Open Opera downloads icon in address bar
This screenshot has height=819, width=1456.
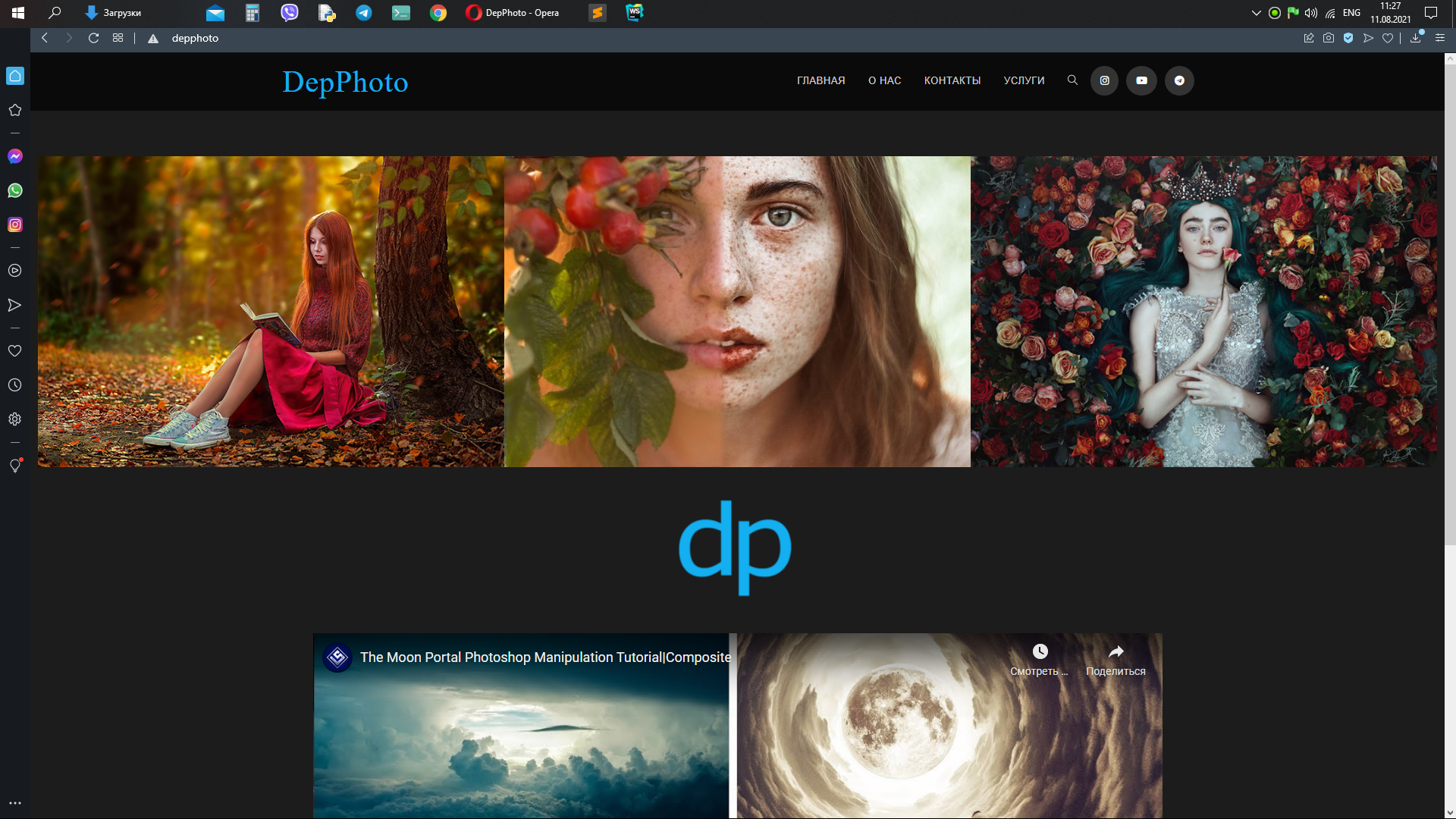1416,38
